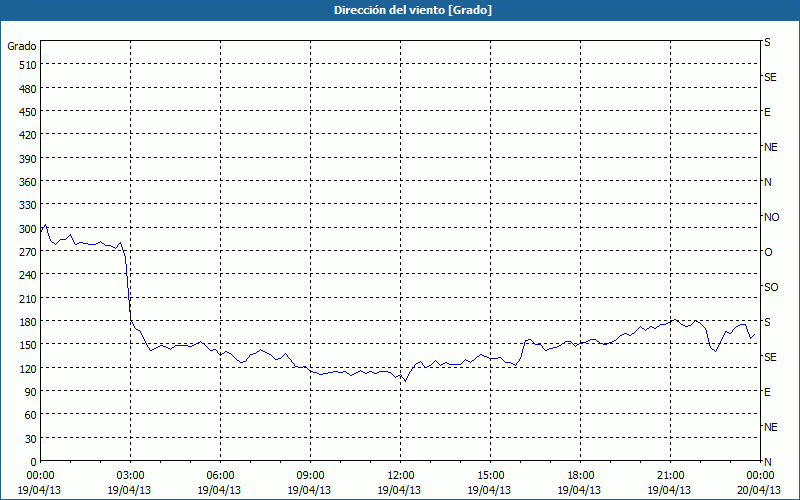Click the 'S' compass label level with 180

pyautogui.click(x=767, y=322)
